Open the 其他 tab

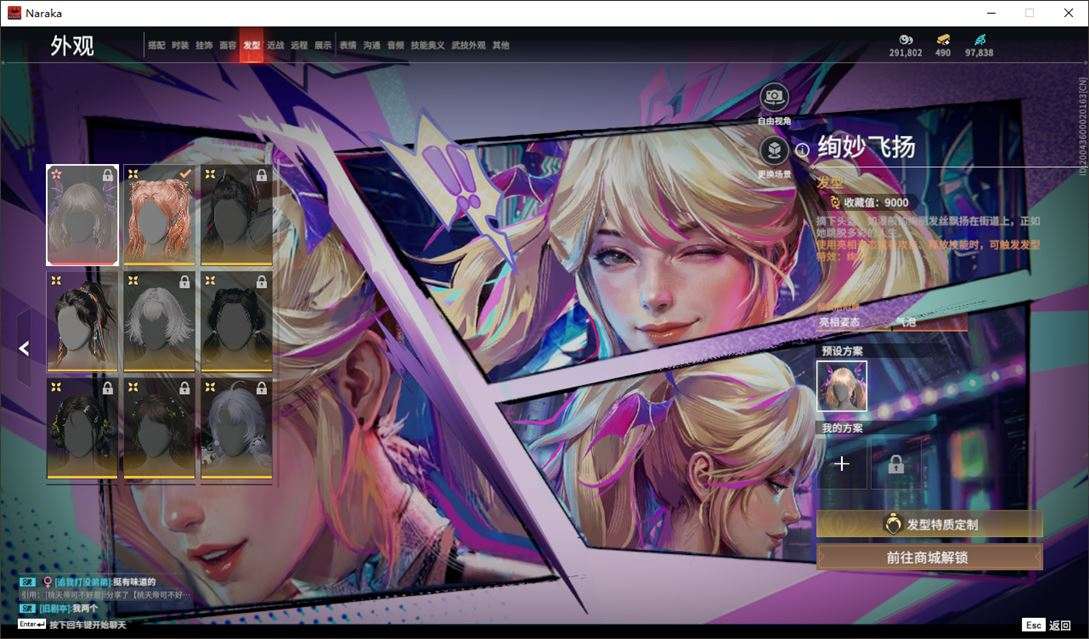click(x=501, y=45)
